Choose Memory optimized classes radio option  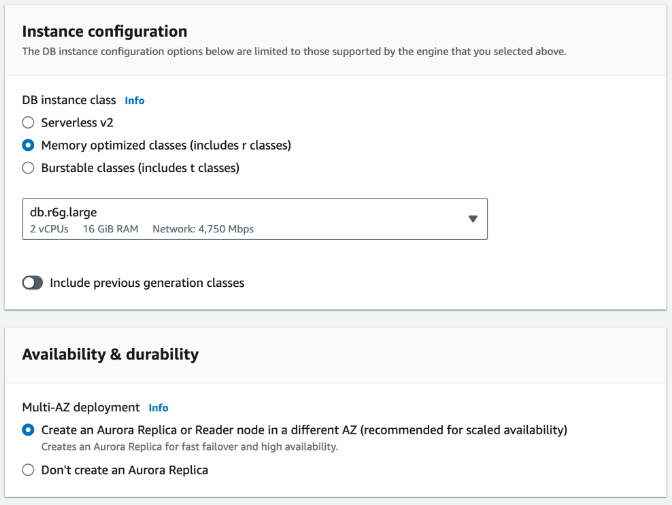(28, 146)
